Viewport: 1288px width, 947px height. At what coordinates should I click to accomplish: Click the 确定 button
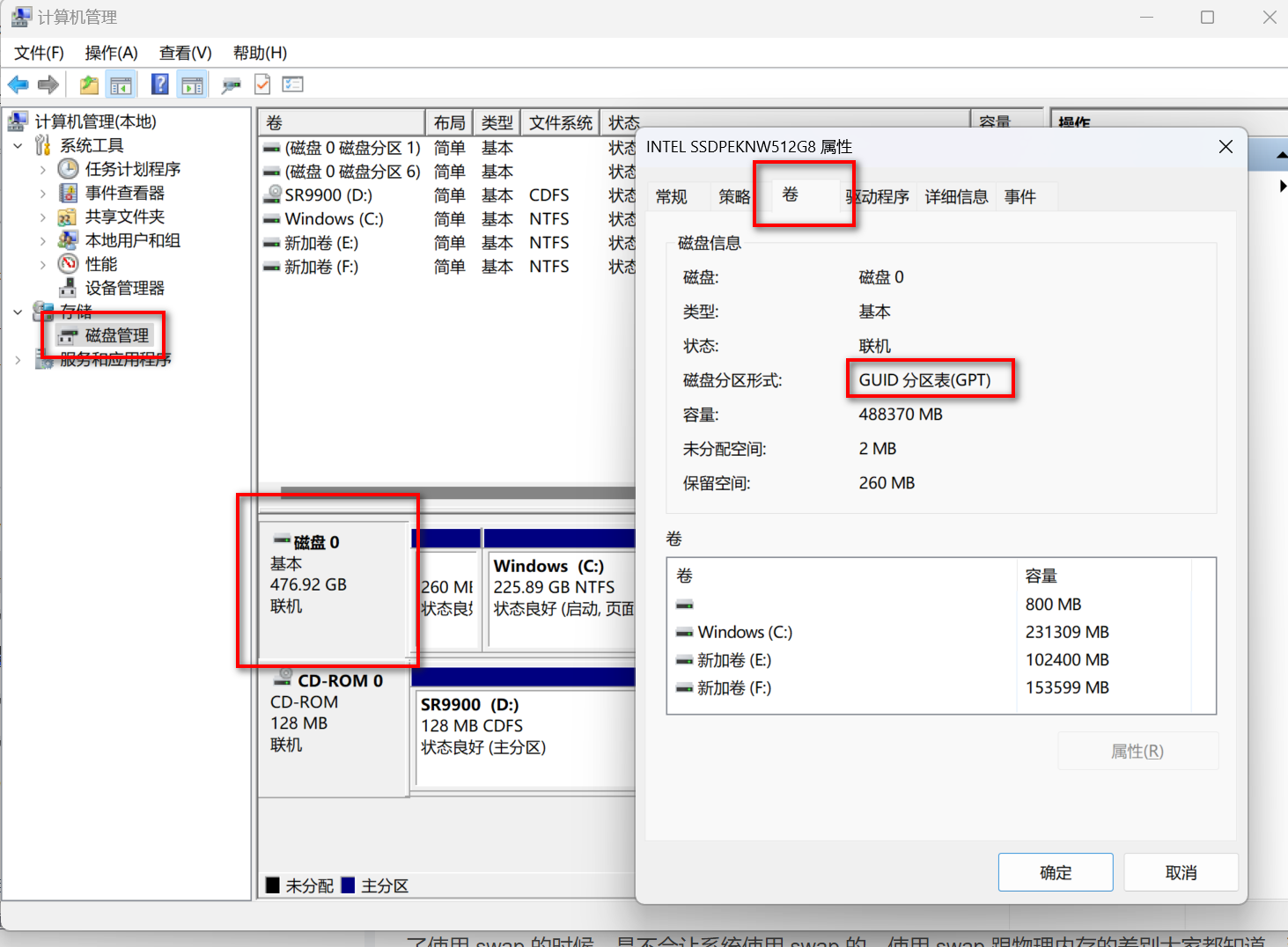[1055, 872]
